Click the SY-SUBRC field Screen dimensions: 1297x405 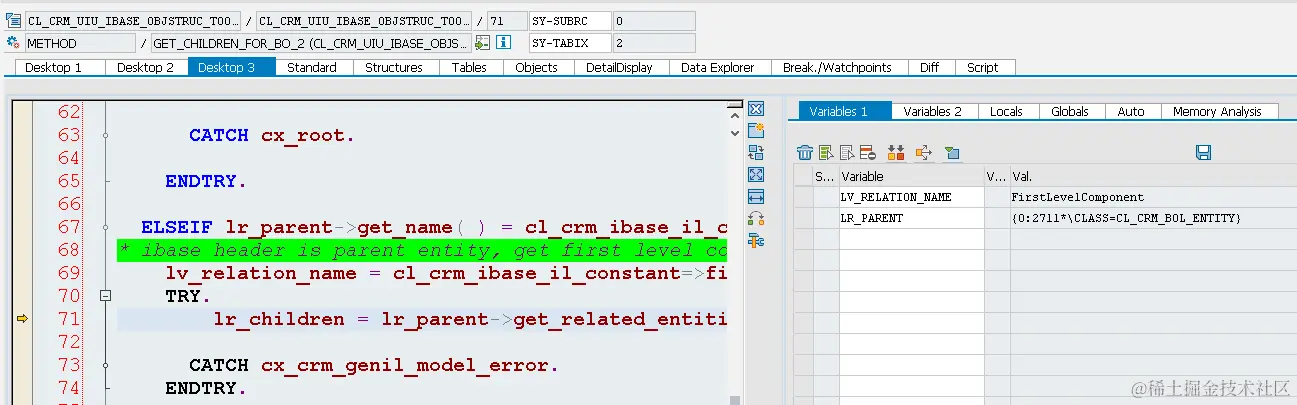click(x=569, y=20)
